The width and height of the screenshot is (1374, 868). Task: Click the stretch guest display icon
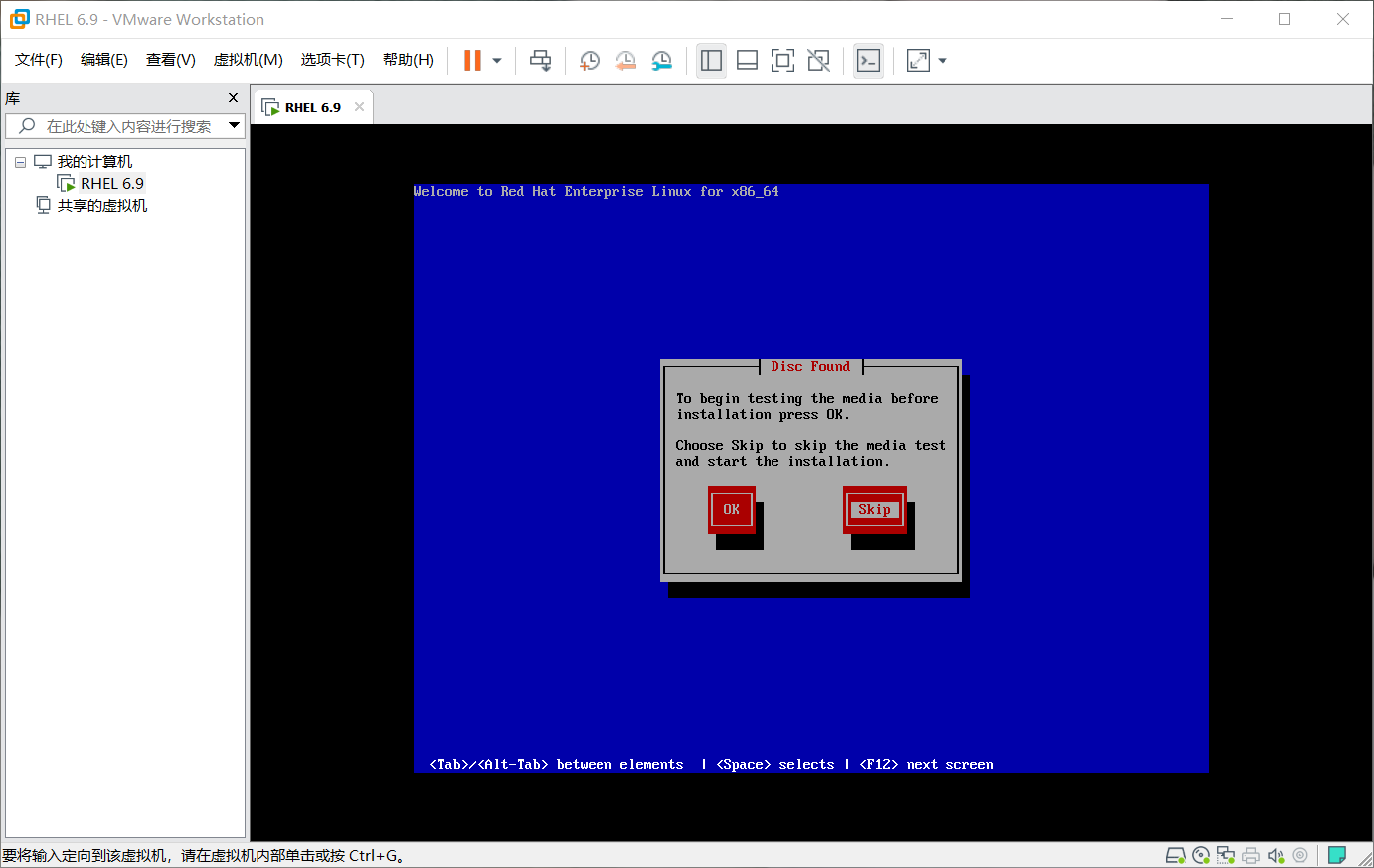918,61
